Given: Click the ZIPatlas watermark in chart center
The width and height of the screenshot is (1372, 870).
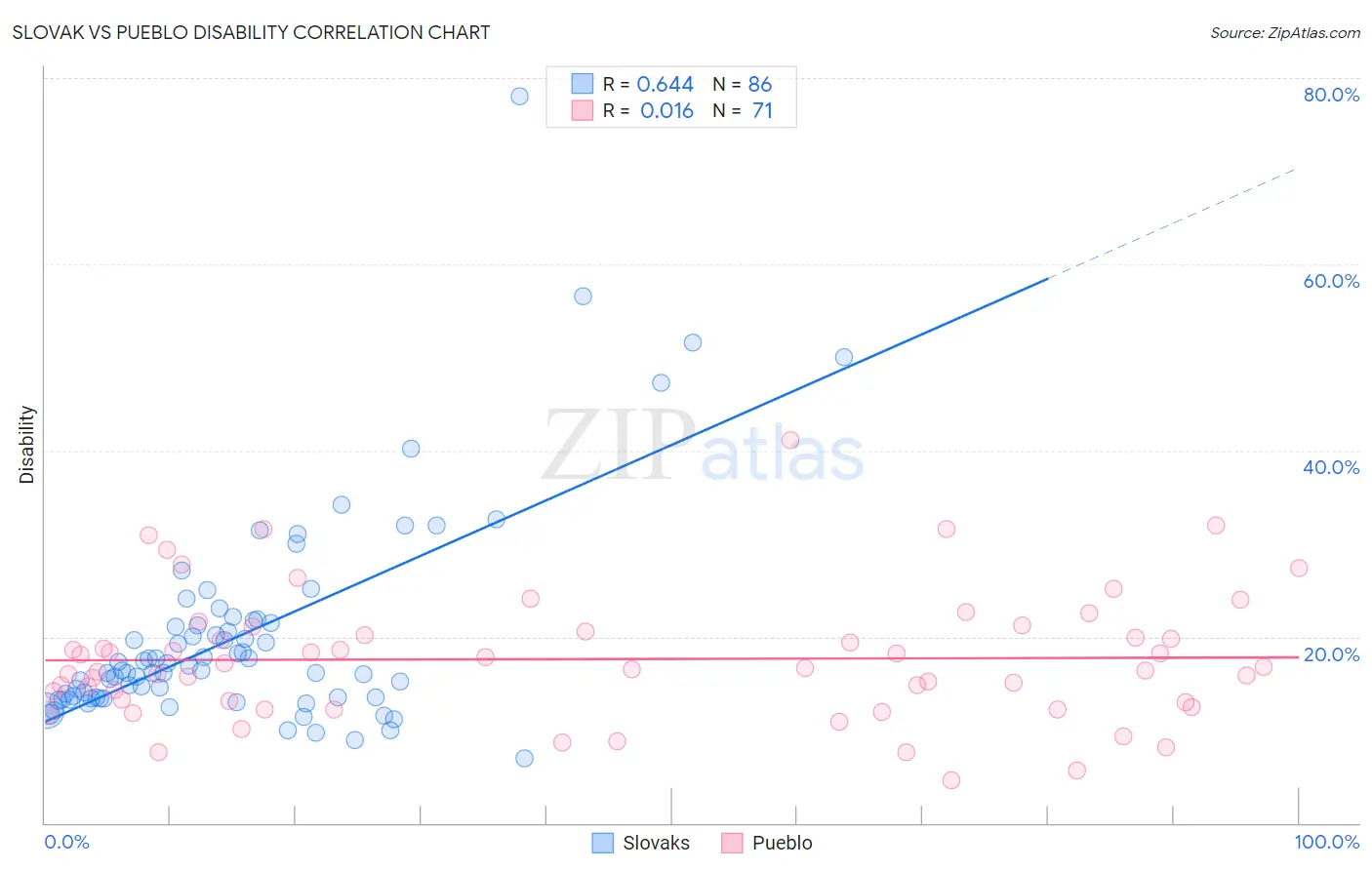Looking at the screenshot, I should tap(703, 447).
